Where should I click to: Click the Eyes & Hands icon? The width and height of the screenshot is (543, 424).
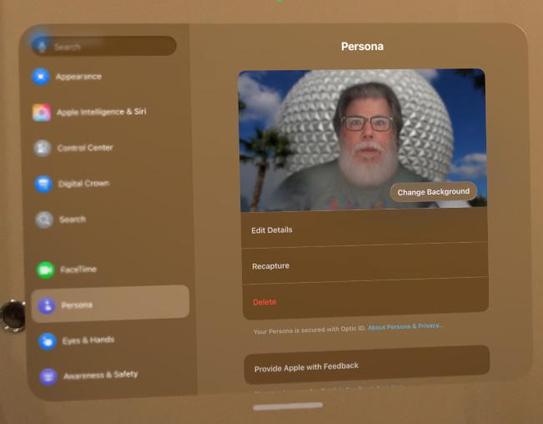(x=47, y=341)
